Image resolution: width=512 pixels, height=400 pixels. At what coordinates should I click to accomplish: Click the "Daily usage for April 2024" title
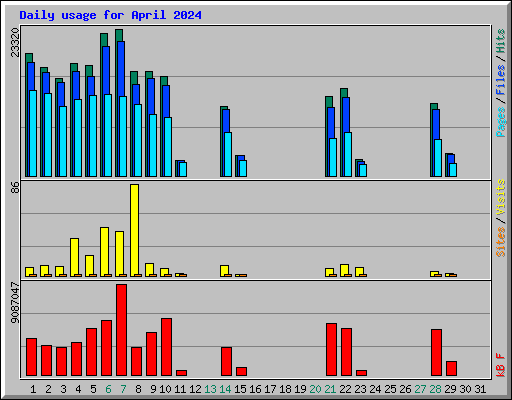(x=110, y=15)
